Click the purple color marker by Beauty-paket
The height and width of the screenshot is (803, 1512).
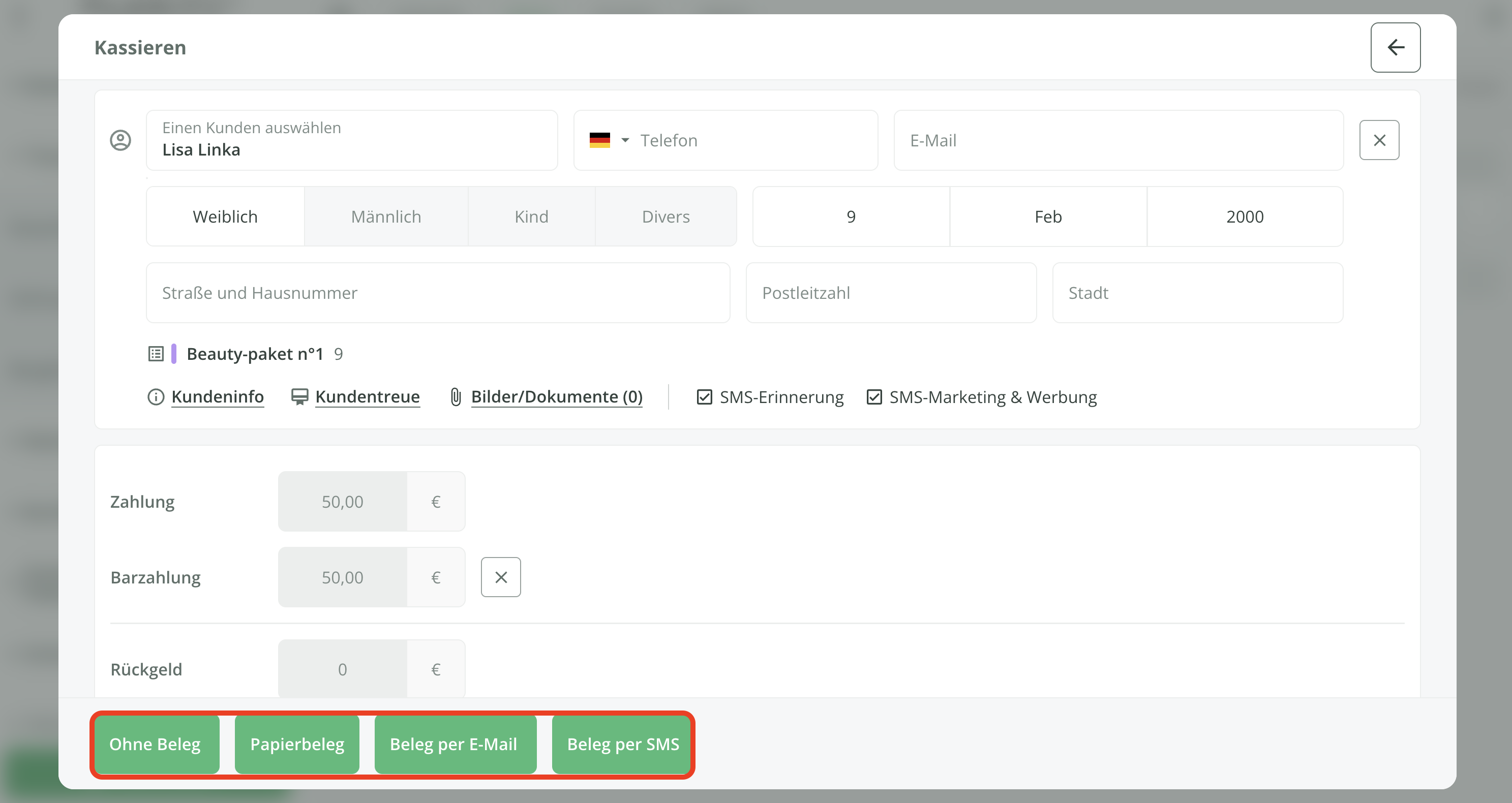[174, 354]
